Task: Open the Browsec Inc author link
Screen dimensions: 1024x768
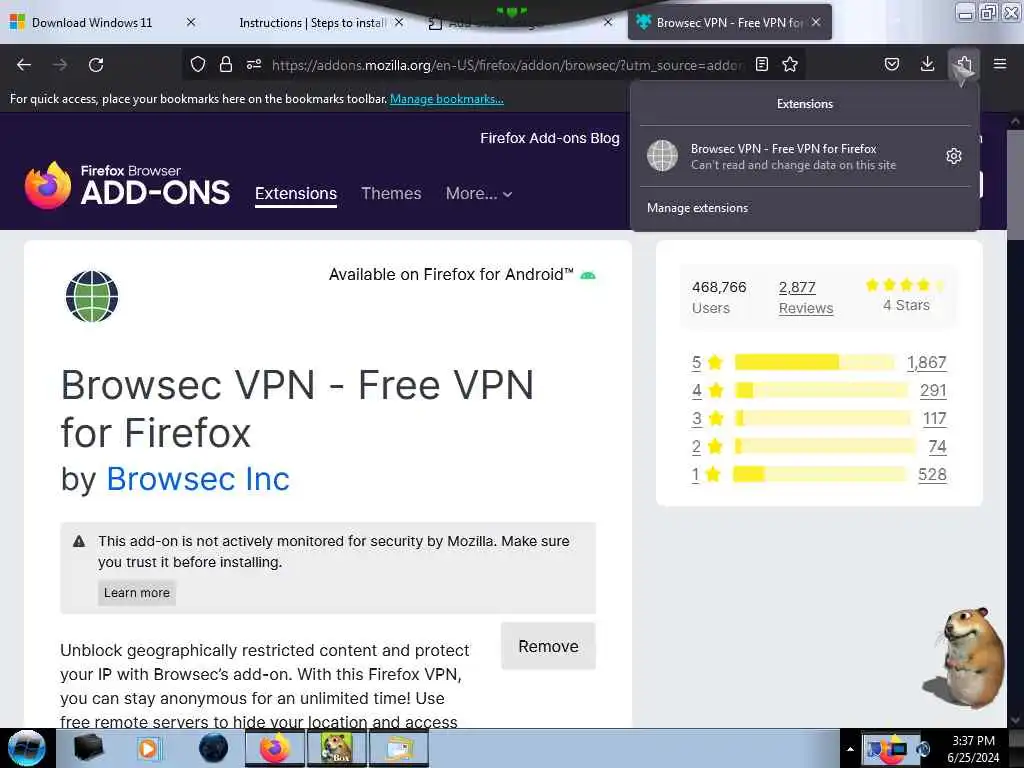Action: pos(198,479)
